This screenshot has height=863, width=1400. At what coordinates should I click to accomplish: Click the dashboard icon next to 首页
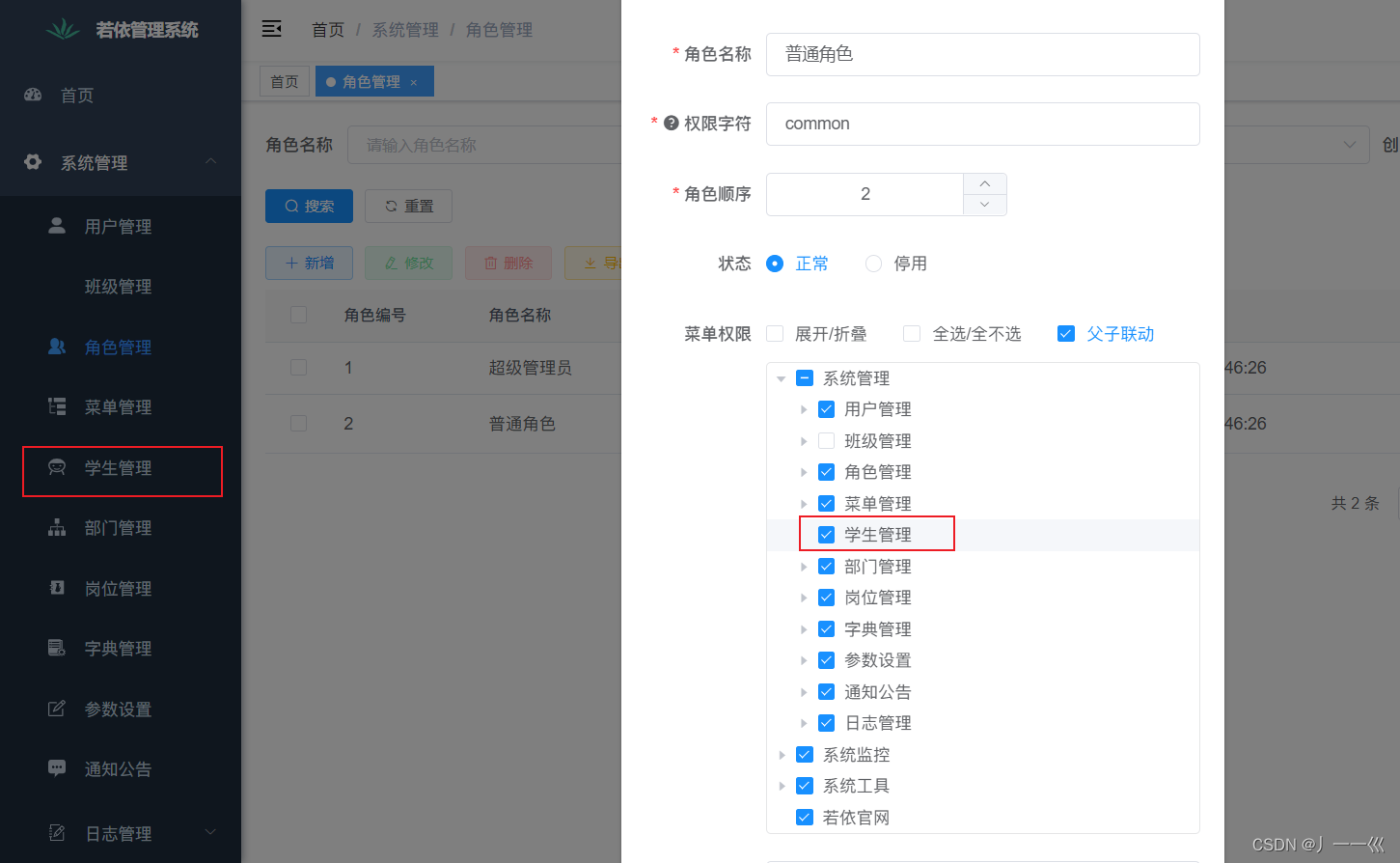tap(33, 95)
